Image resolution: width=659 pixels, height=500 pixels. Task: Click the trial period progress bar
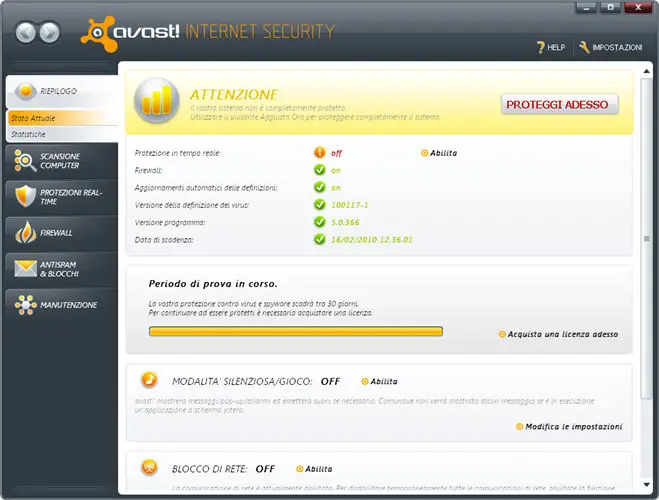click(x=295, y=331)
